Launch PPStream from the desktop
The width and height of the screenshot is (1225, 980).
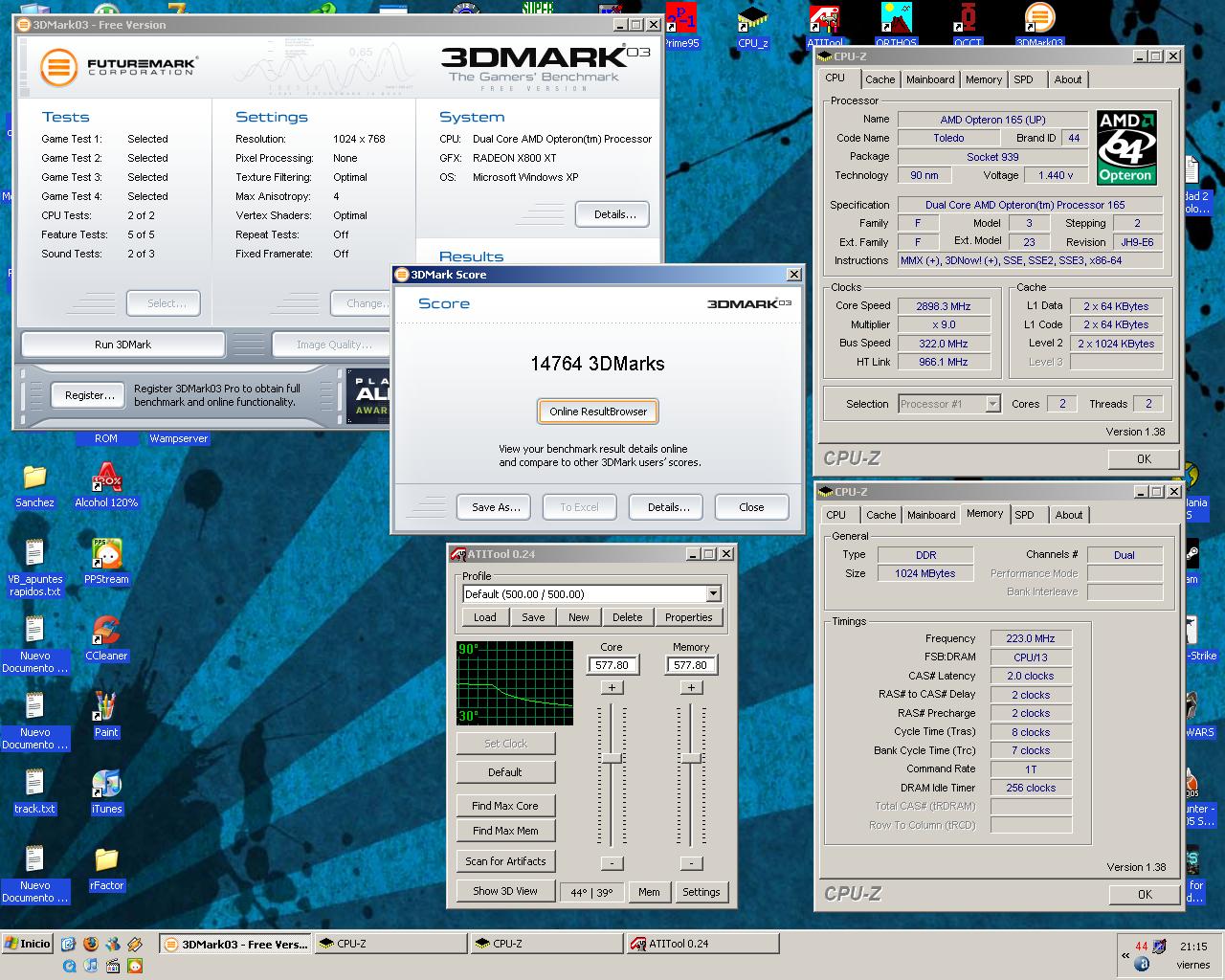(x=106, y=562)
